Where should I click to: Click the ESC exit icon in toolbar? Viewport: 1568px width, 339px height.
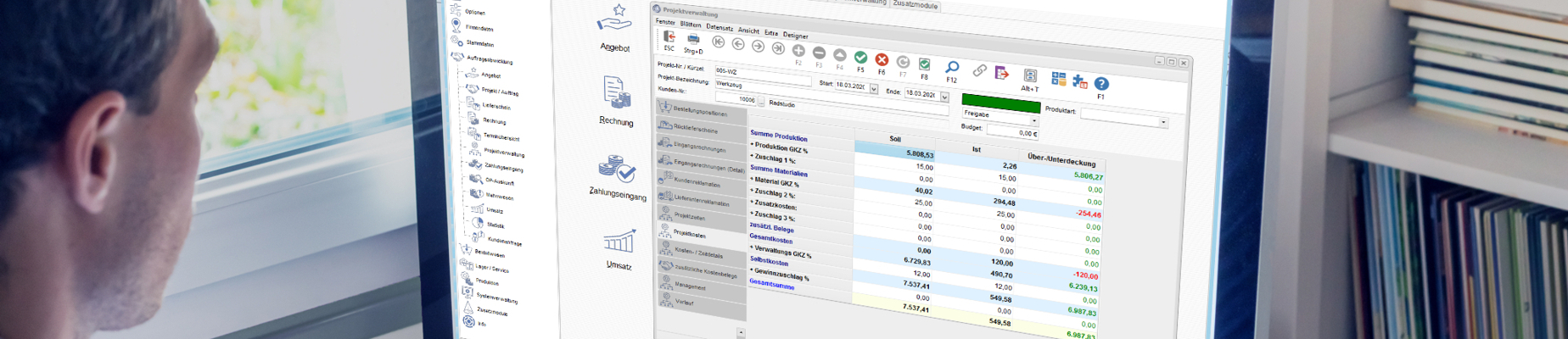669,37
